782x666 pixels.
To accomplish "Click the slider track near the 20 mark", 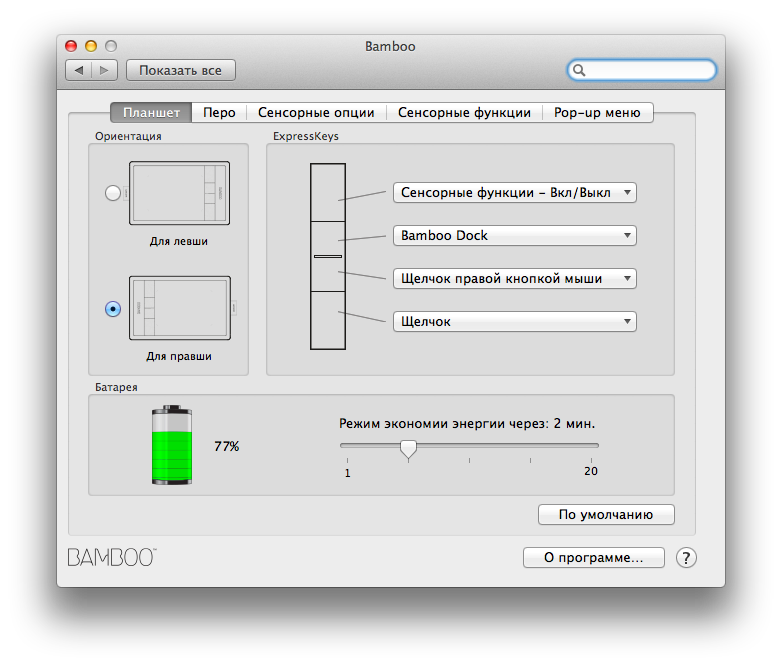I will pos(591,445).
